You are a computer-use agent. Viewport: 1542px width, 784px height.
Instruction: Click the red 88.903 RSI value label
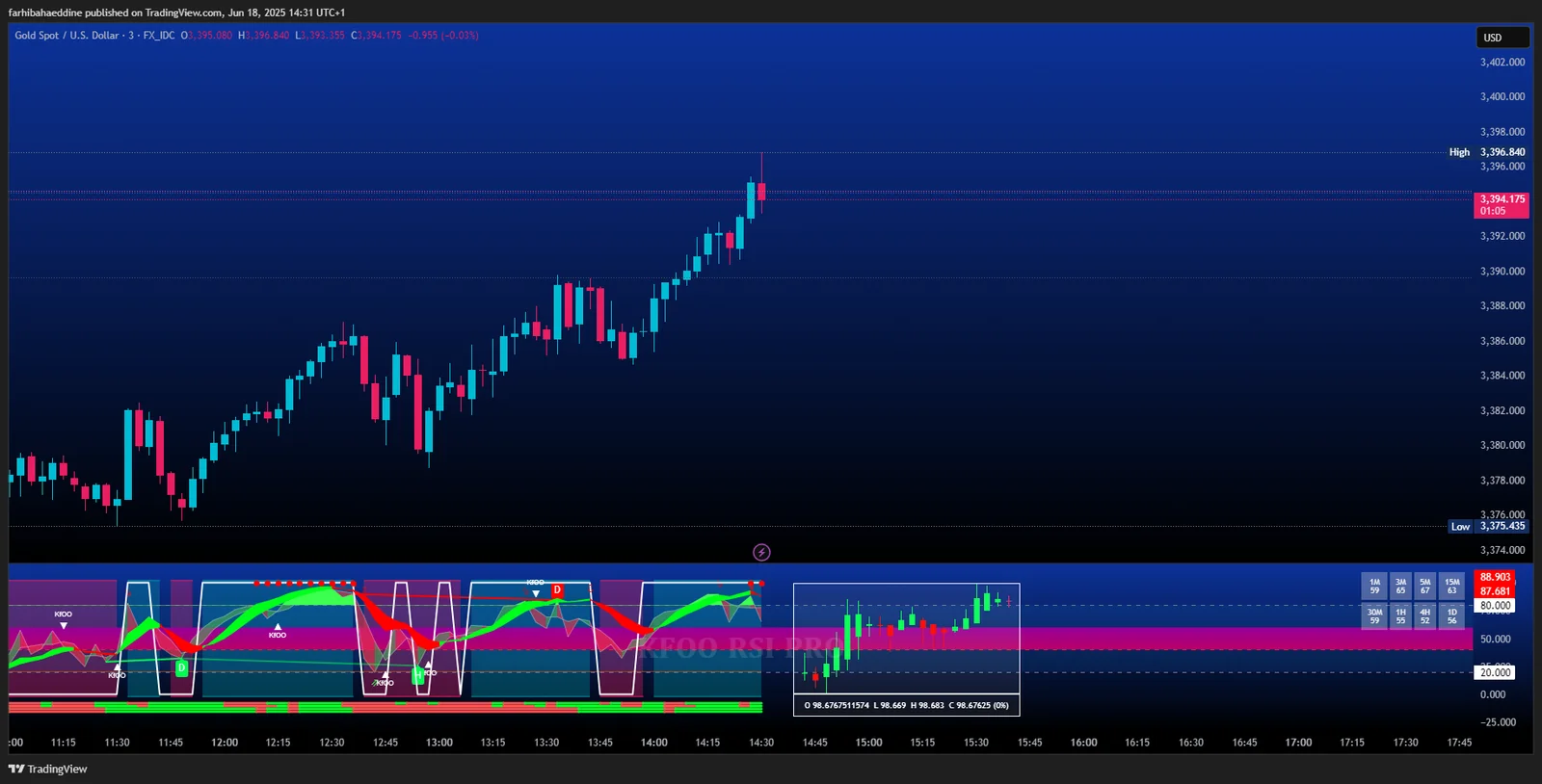(1495, 578)
